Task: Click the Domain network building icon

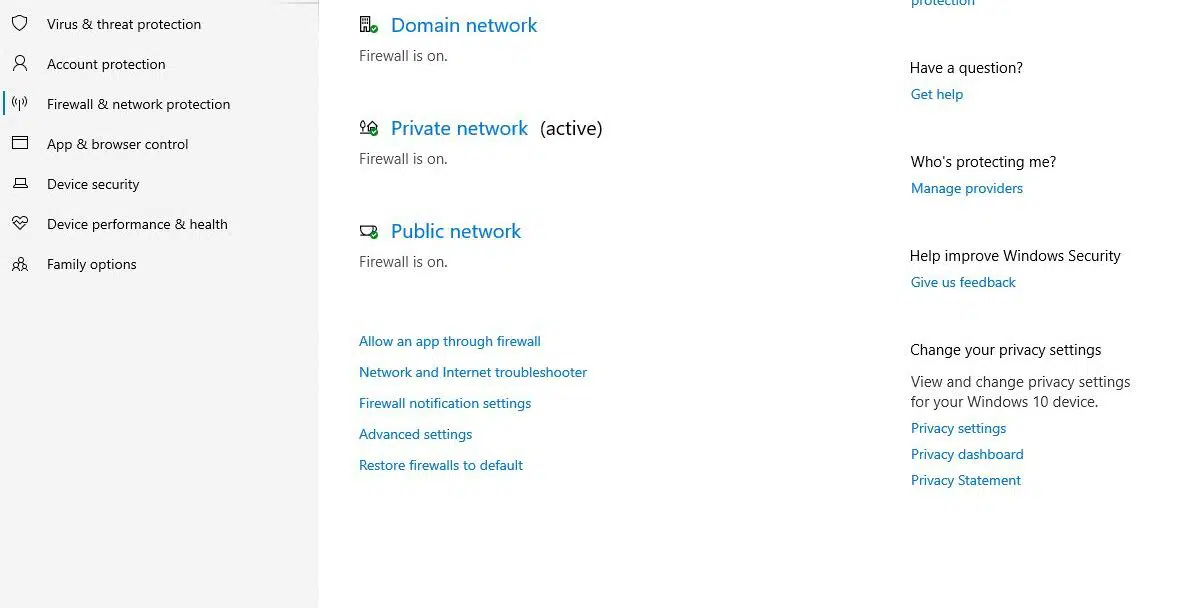Action: (368, 24)
